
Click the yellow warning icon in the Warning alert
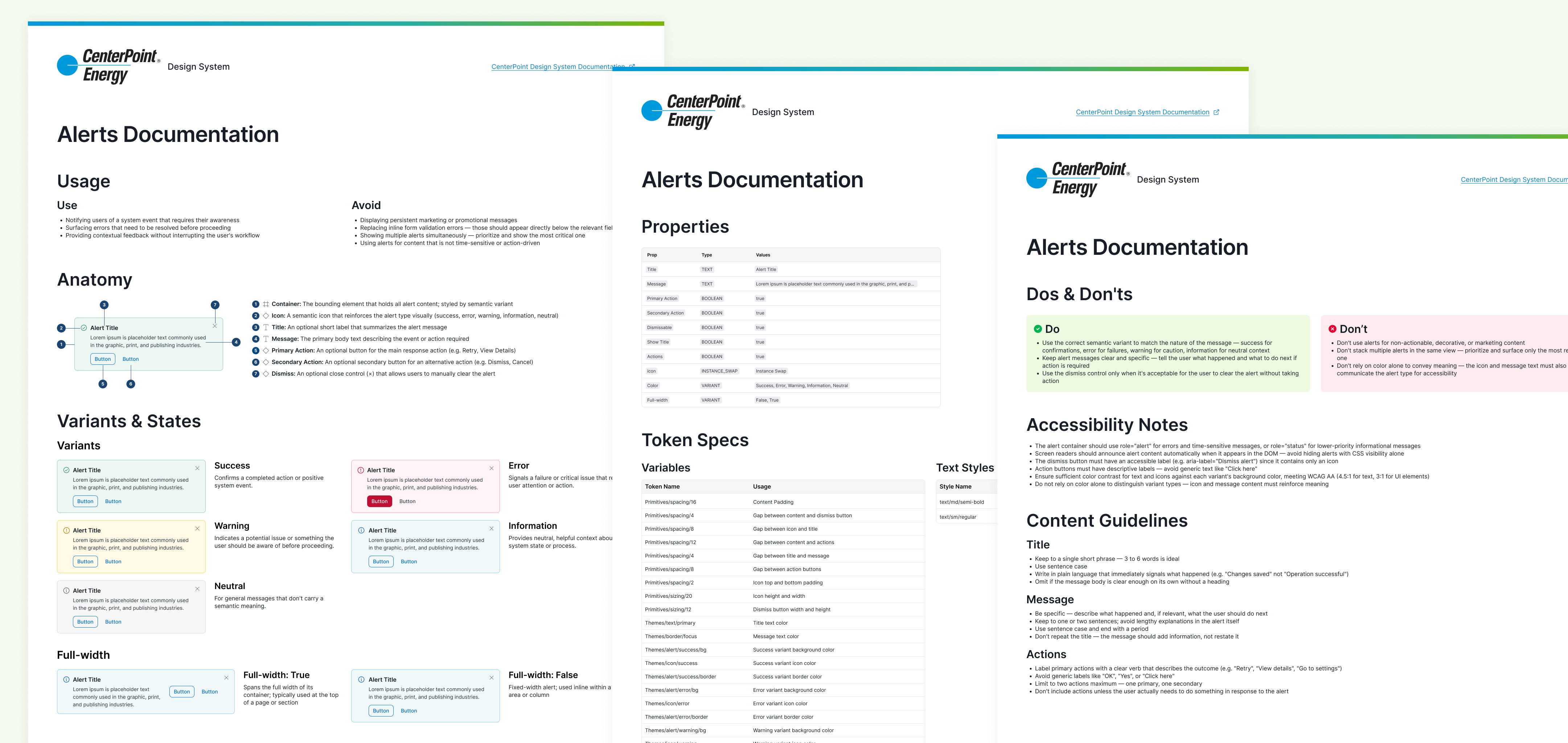(x=66, y=530)
